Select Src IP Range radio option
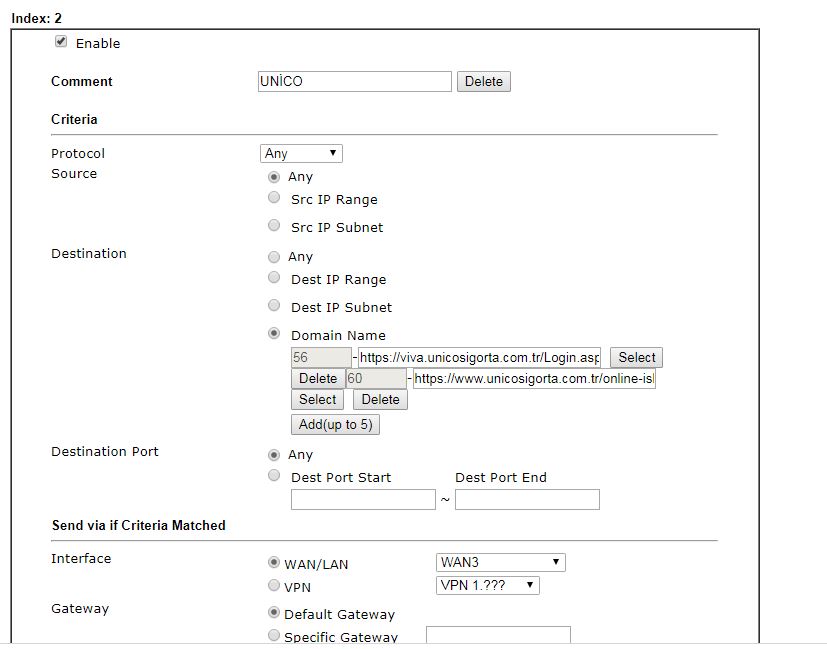 click(x=274, y=198)
